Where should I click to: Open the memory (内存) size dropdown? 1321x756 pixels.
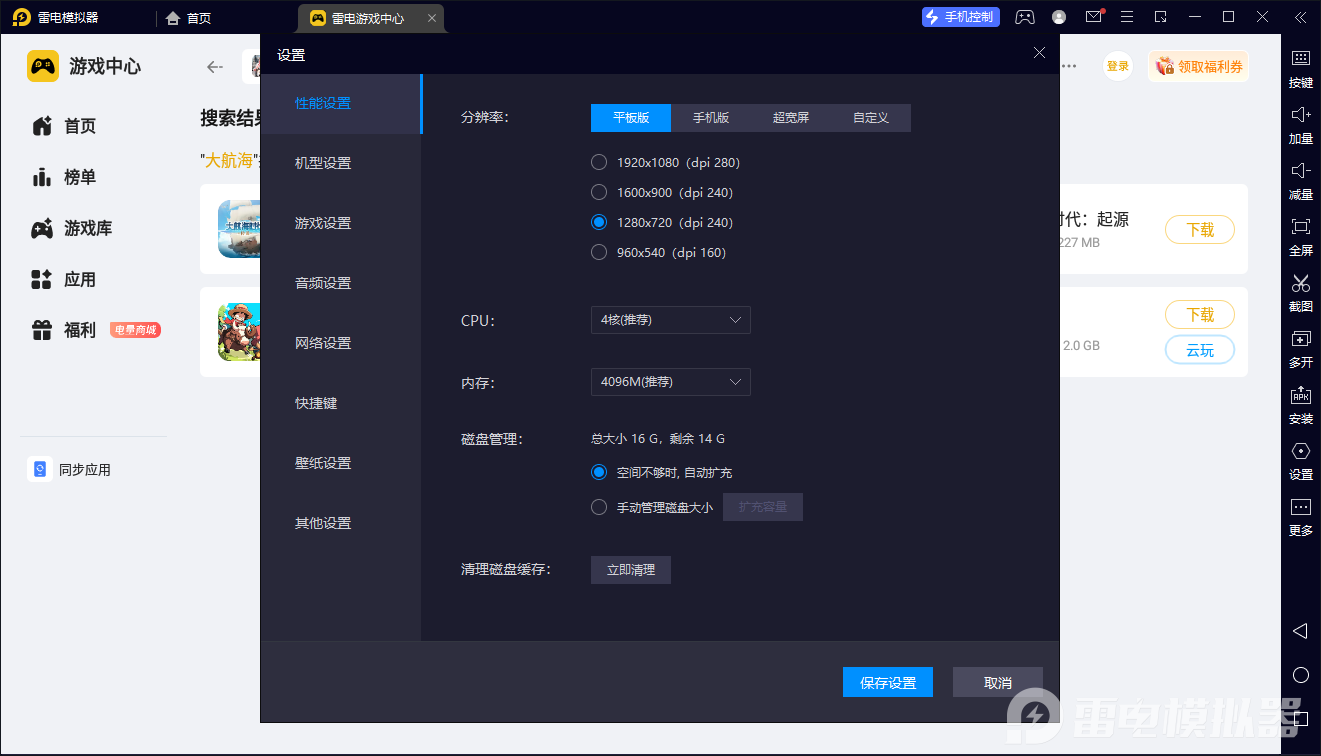[670, 382]
